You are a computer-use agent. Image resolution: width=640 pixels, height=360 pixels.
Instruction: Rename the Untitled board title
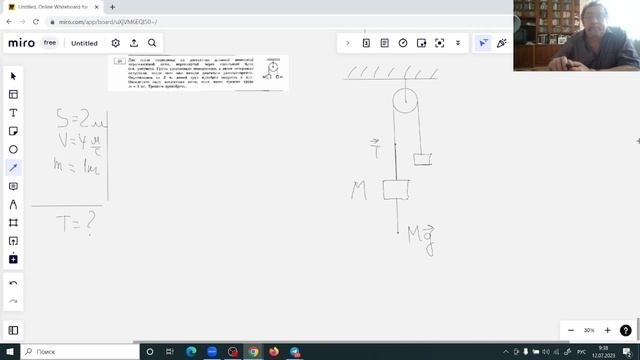(x=84, y=43)
